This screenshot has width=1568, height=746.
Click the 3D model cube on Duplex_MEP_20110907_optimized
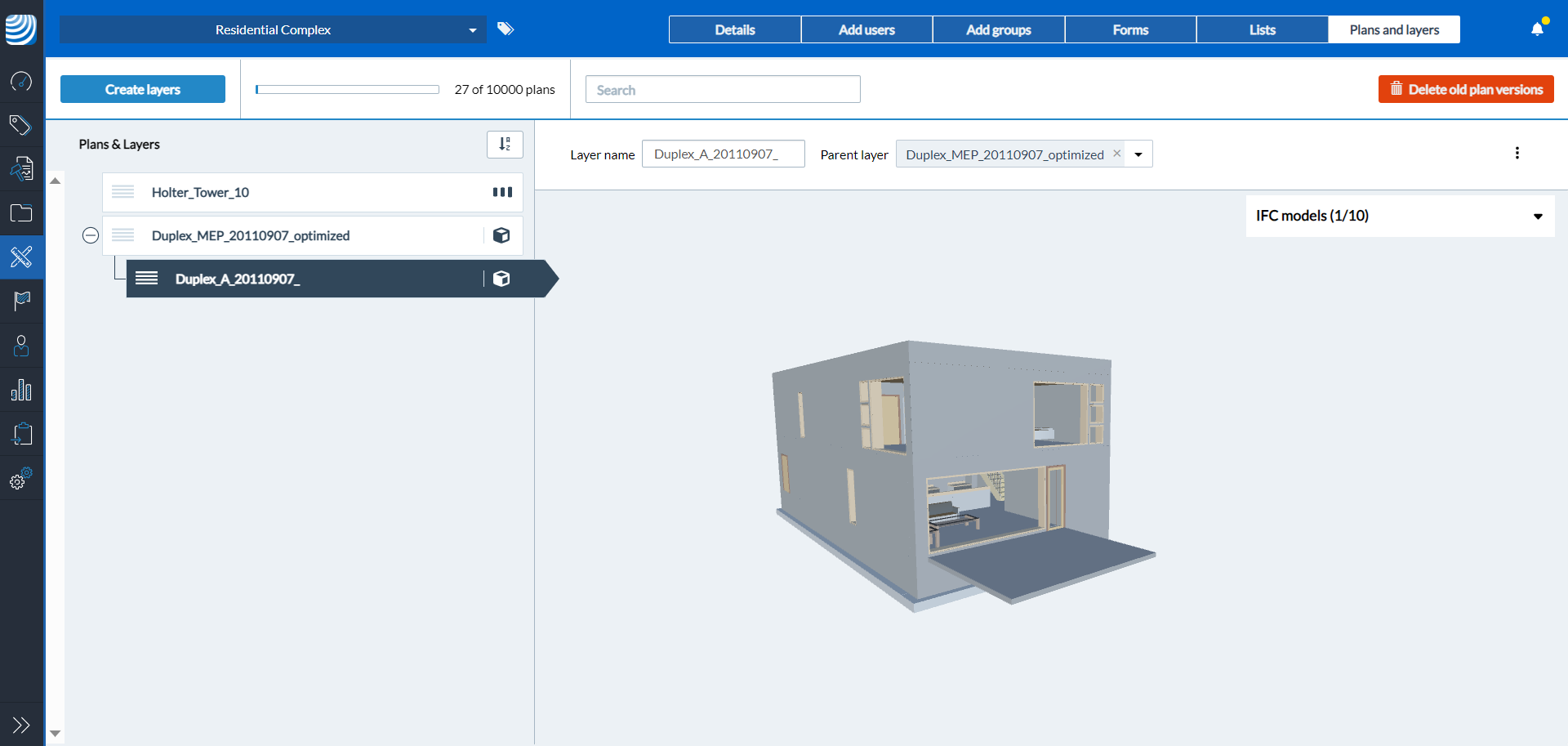click(x=501, y=235)
